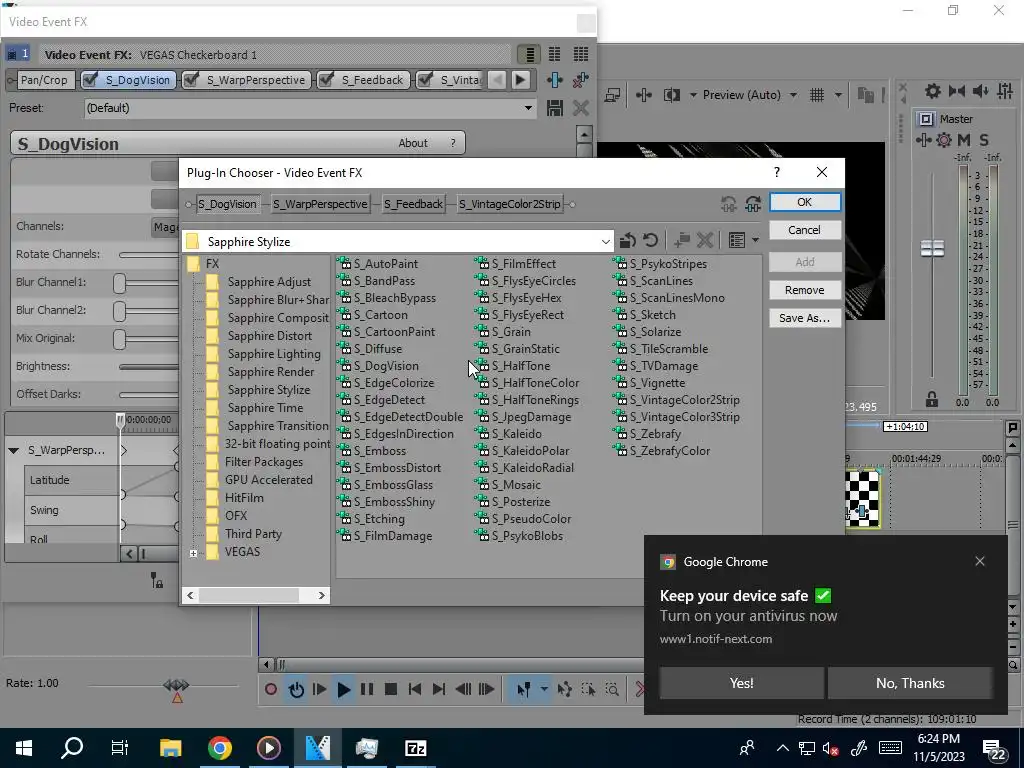1024x768 pixels.
Task: Decline with No, Thanks on notification
Action: (910, 683)
